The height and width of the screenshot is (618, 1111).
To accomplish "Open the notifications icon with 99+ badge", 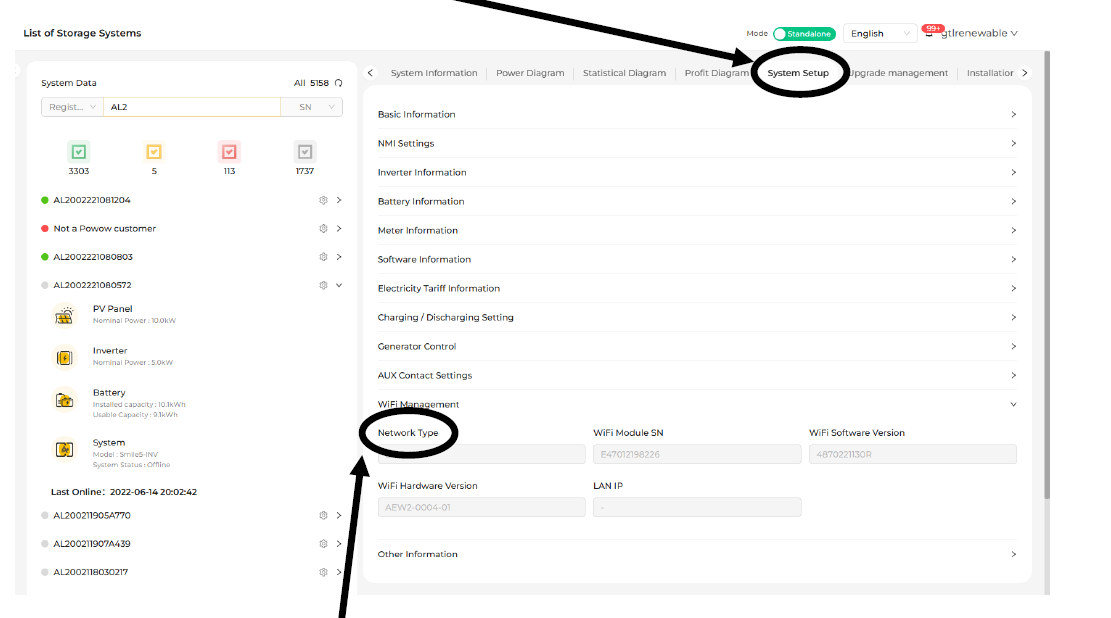I will pyautogui.click(x=931, y=34).
